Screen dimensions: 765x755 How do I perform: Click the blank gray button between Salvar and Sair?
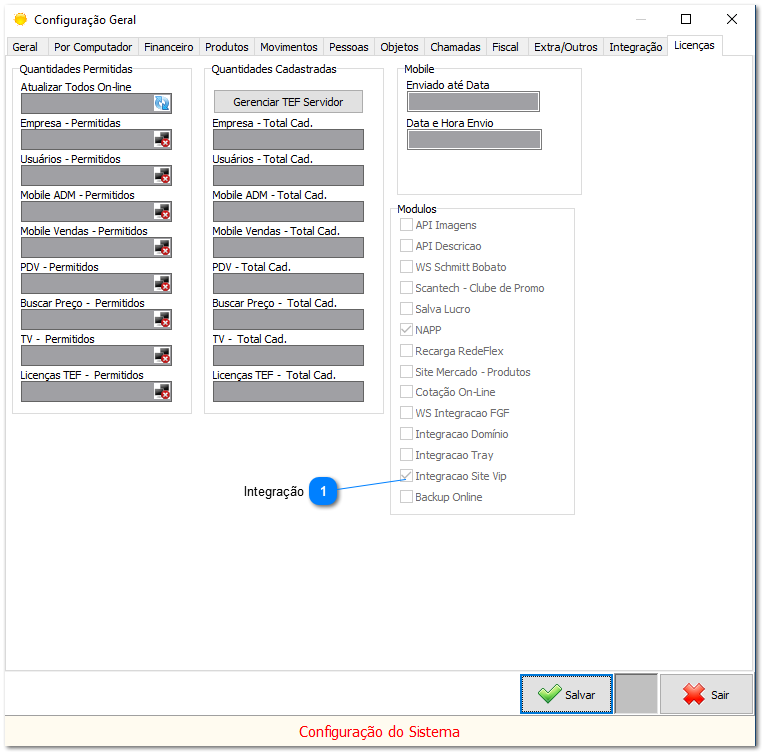click(x=636, y=694)
